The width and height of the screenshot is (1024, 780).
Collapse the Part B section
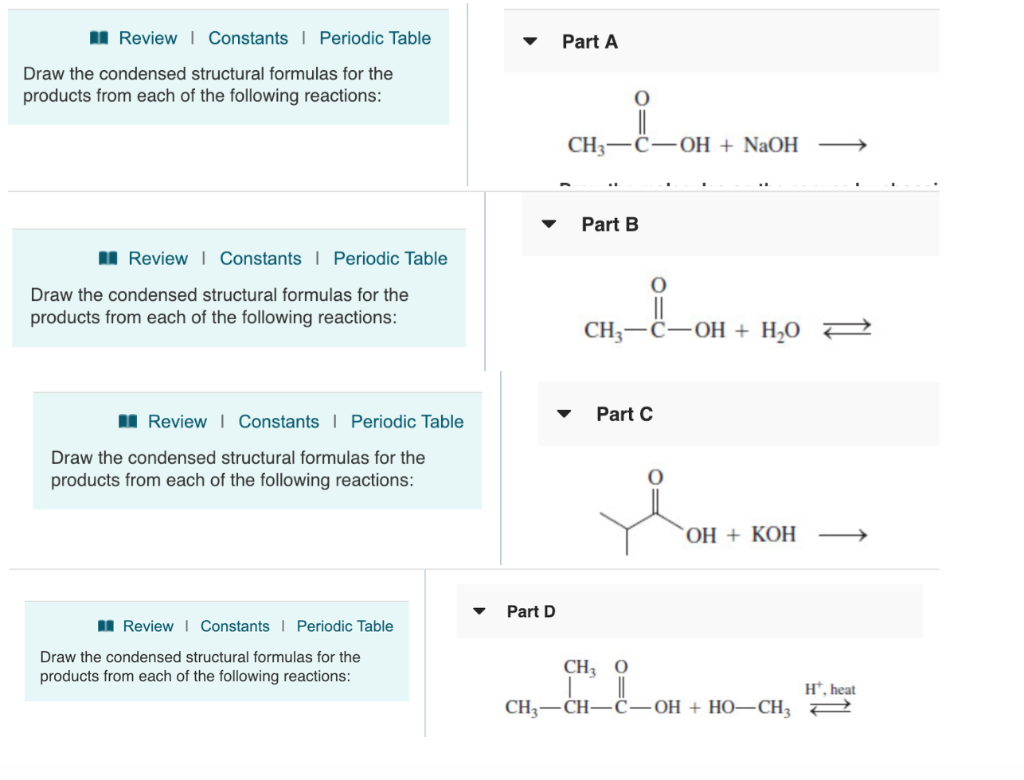(x=548, y=224)
